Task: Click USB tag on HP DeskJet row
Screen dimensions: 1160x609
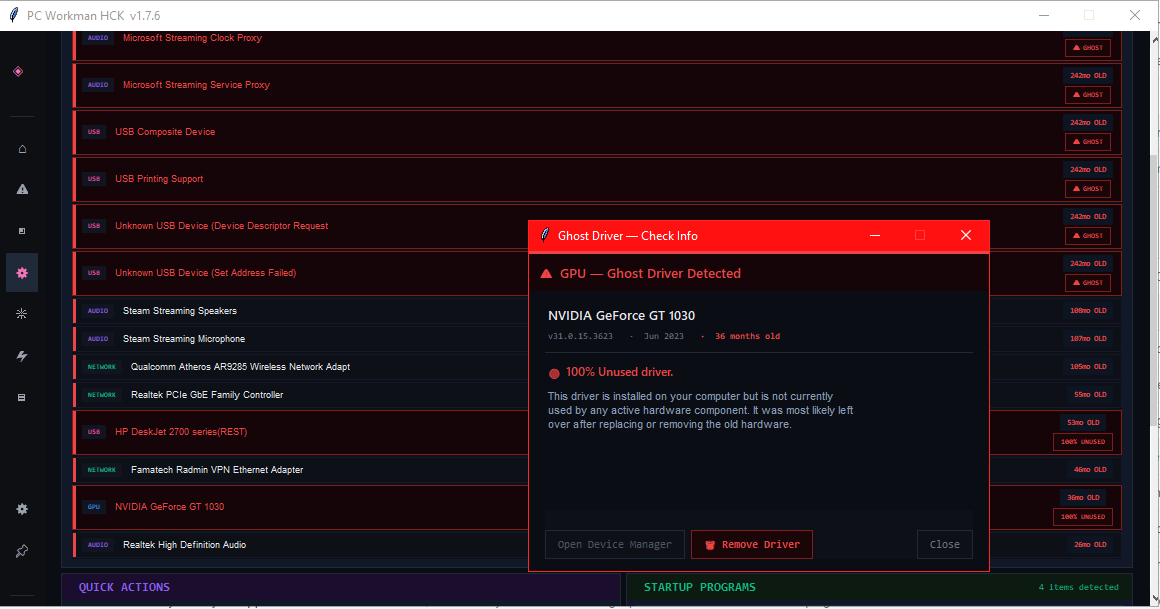Action: point(93,432)
